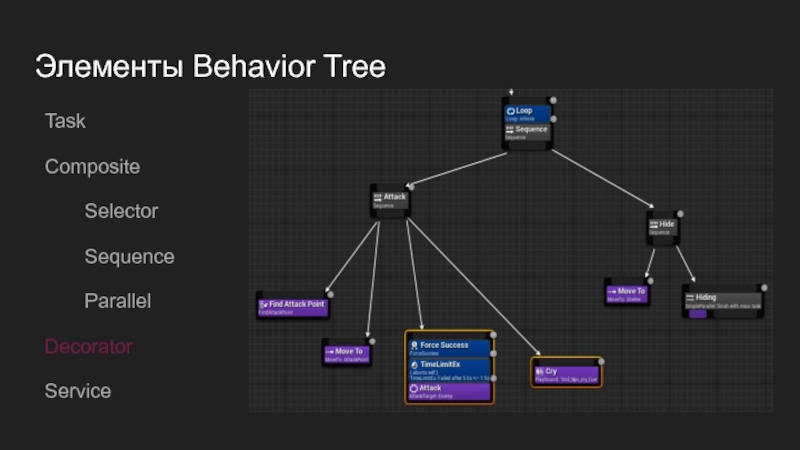This screenshot has height=450, width=800.
Task: Click the Hiding simple parallel icon
Action: coord(689,297)
